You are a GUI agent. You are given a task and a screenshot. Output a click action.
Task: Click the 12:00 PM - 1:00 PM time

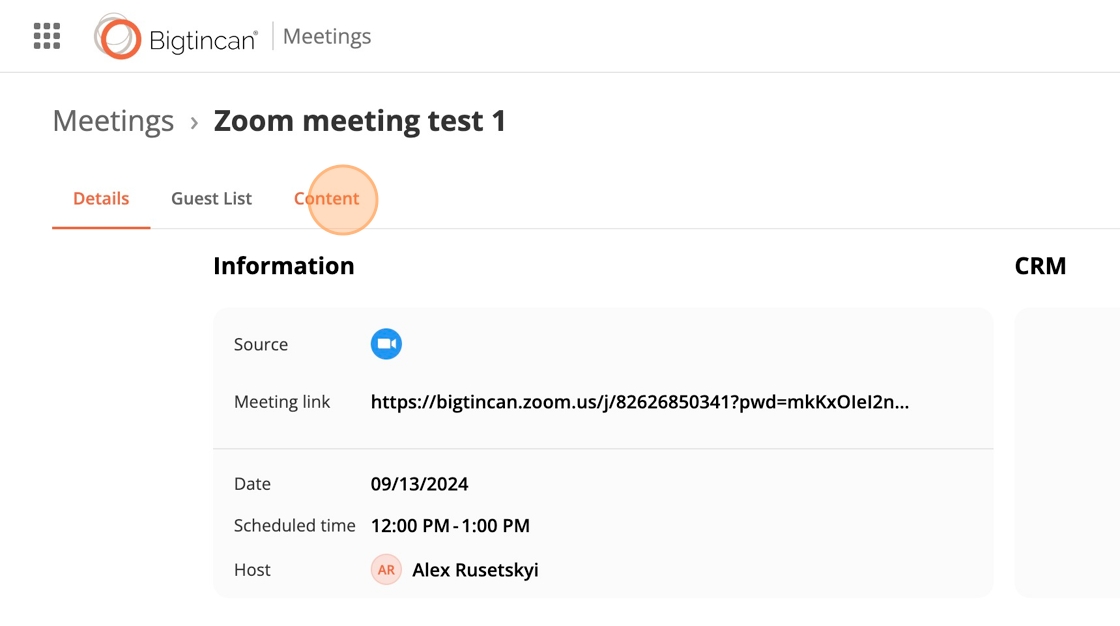pos(450,526)
